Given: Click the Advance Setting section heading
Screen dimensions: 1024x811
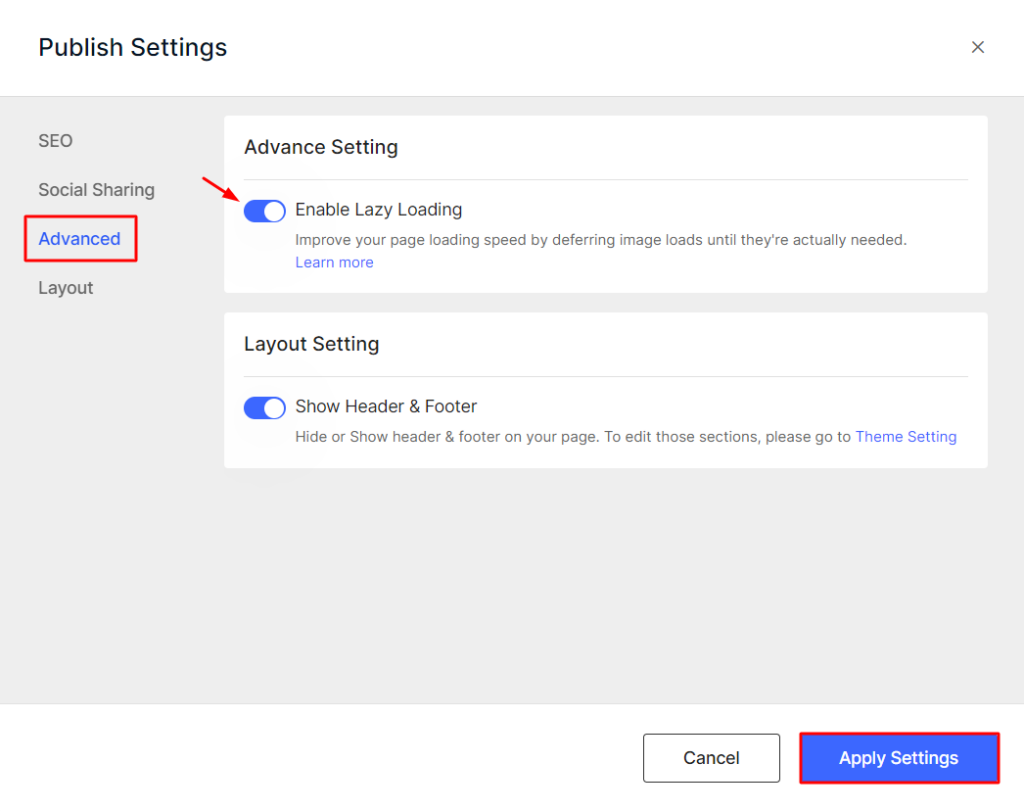Looking at the screenshot, I should tap(321, 147).
